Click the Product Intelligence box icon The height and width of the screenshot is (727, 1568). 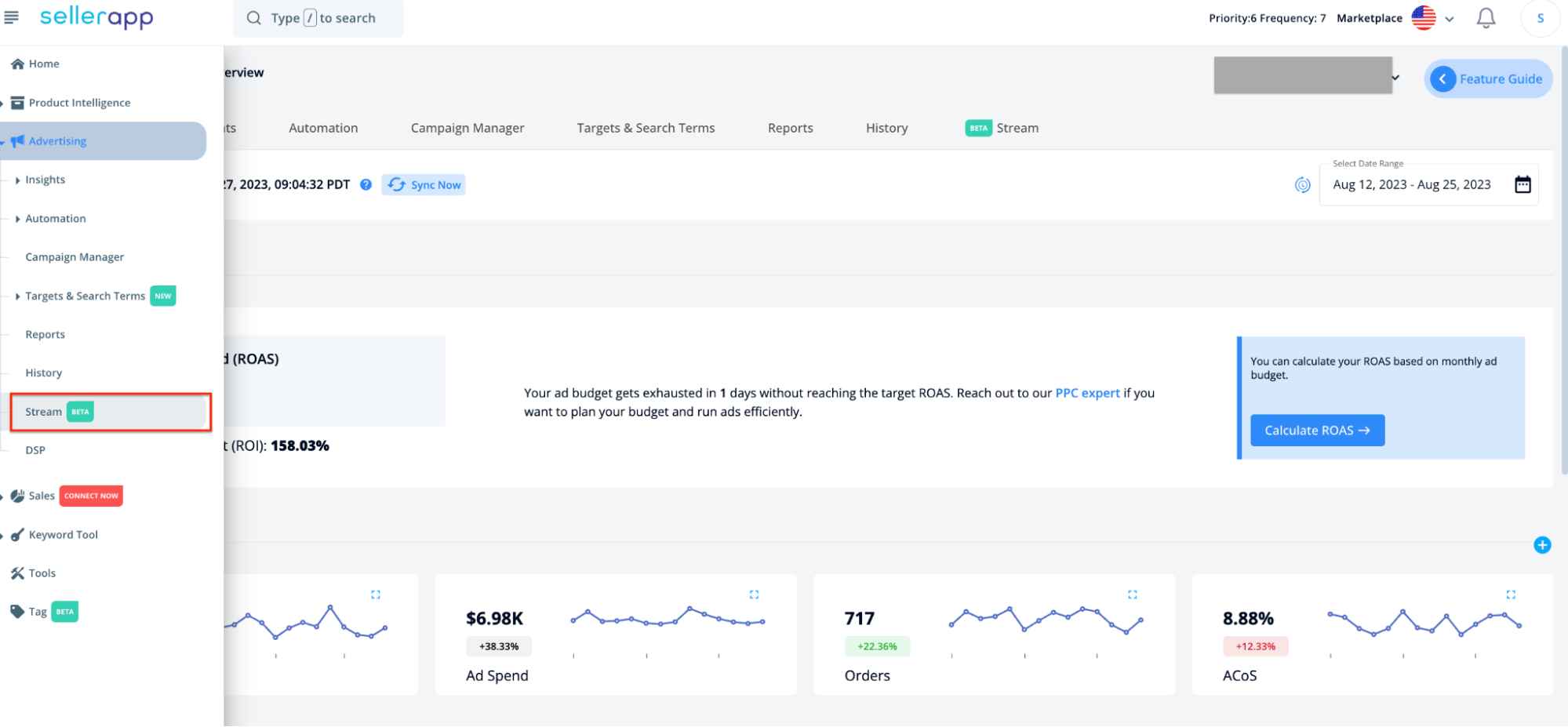click(17, 103)
